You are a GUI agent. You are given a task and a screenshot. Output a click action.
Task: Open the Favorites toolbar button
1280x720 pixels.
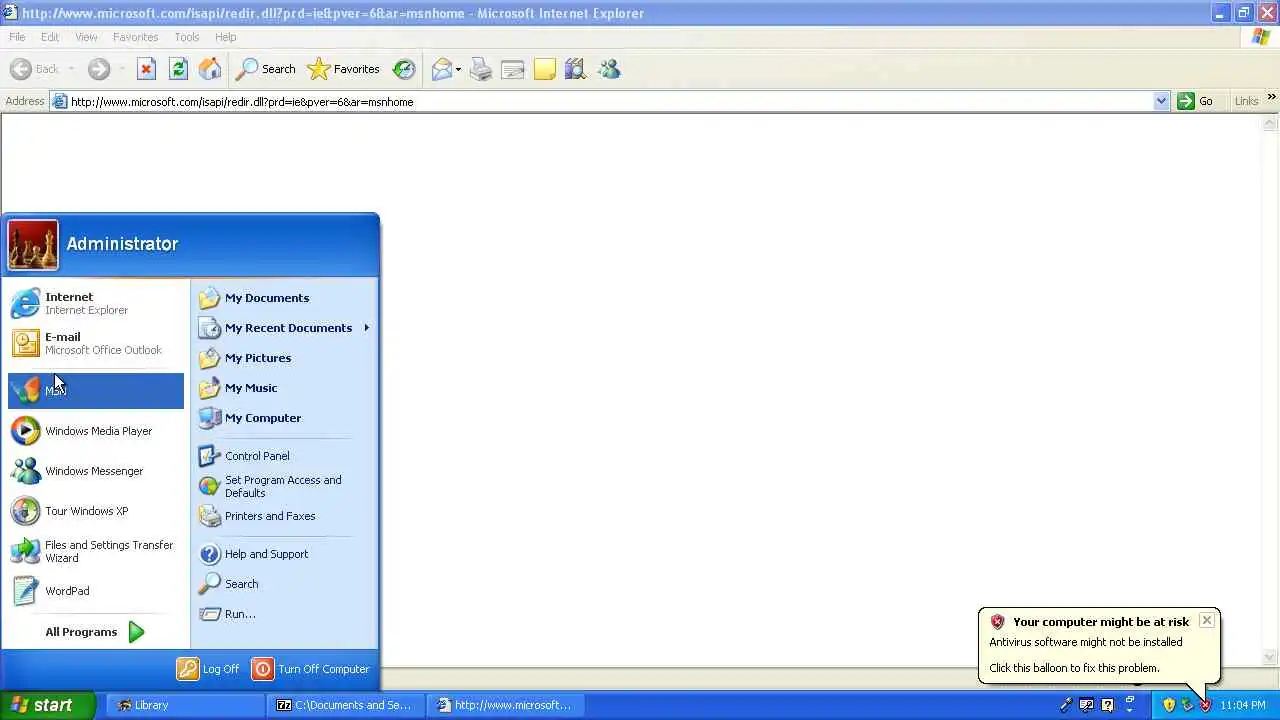pyautogui.click(x=344, y=69)
